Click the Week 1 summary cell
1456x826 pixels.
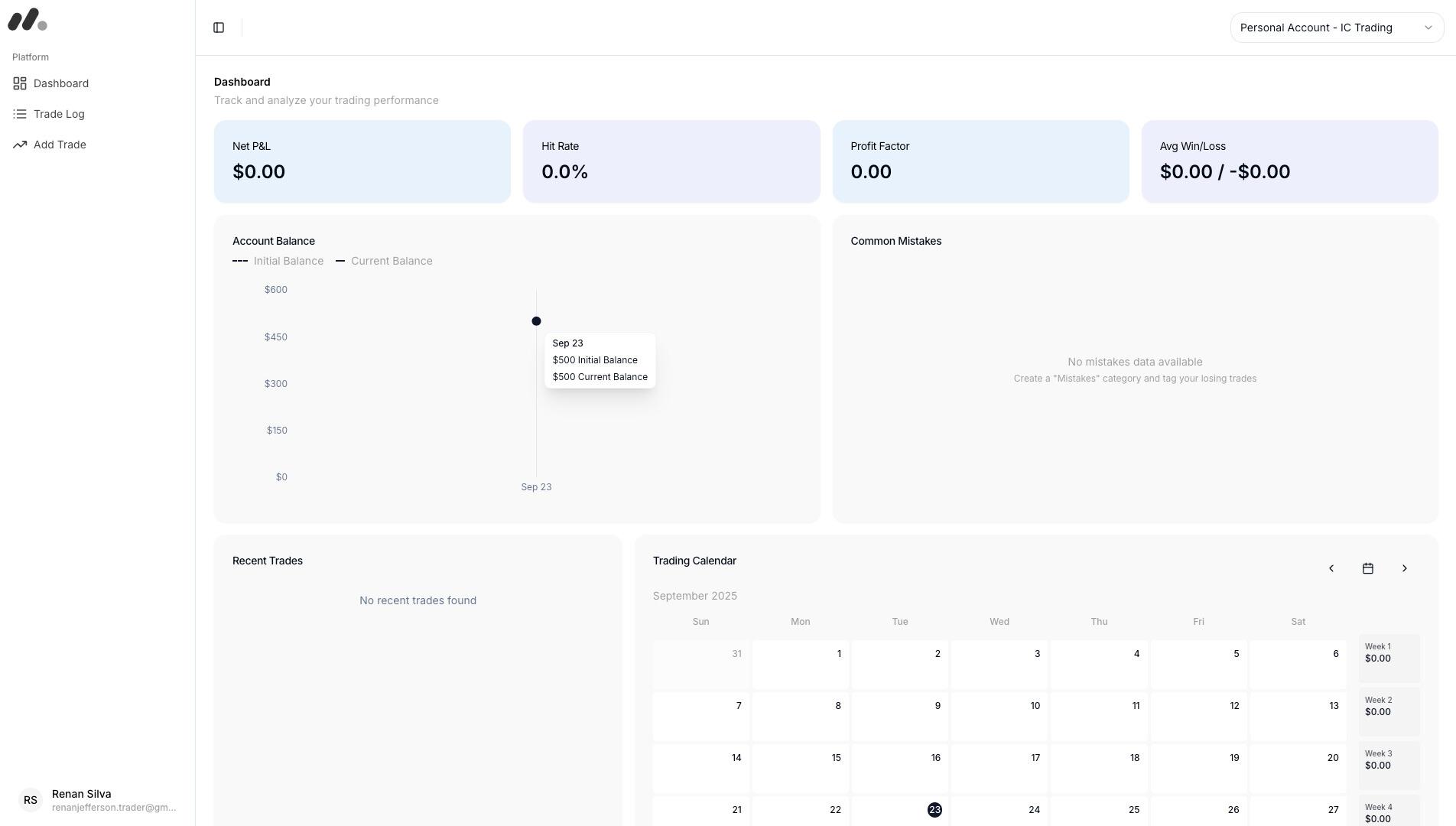click(1389, 658)
